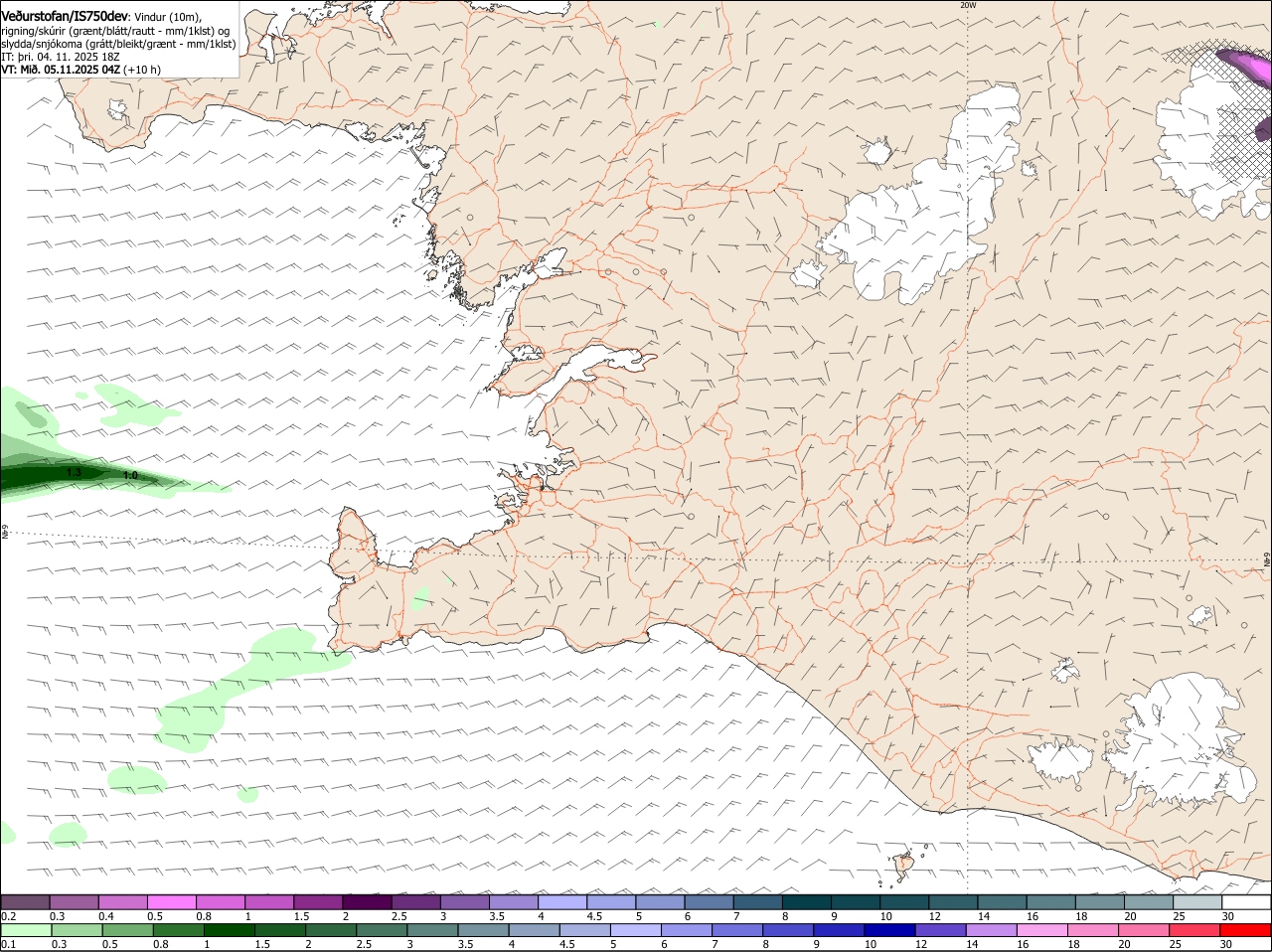Pick the upper-row swatch labeled 7

tap(757, 901)
